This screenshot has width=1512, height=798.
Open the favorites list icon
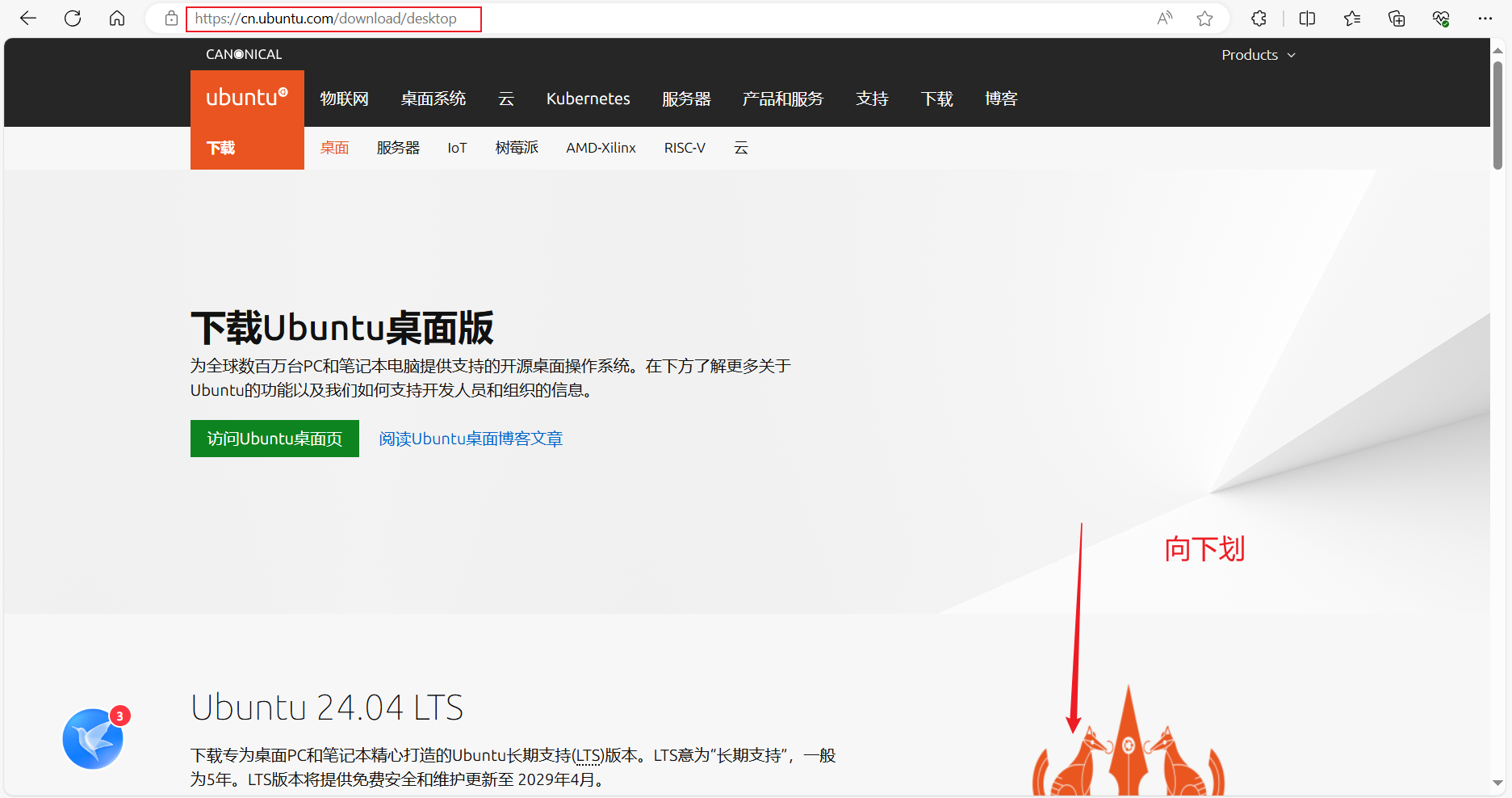pyautogui.click(x=1352, y=19)
